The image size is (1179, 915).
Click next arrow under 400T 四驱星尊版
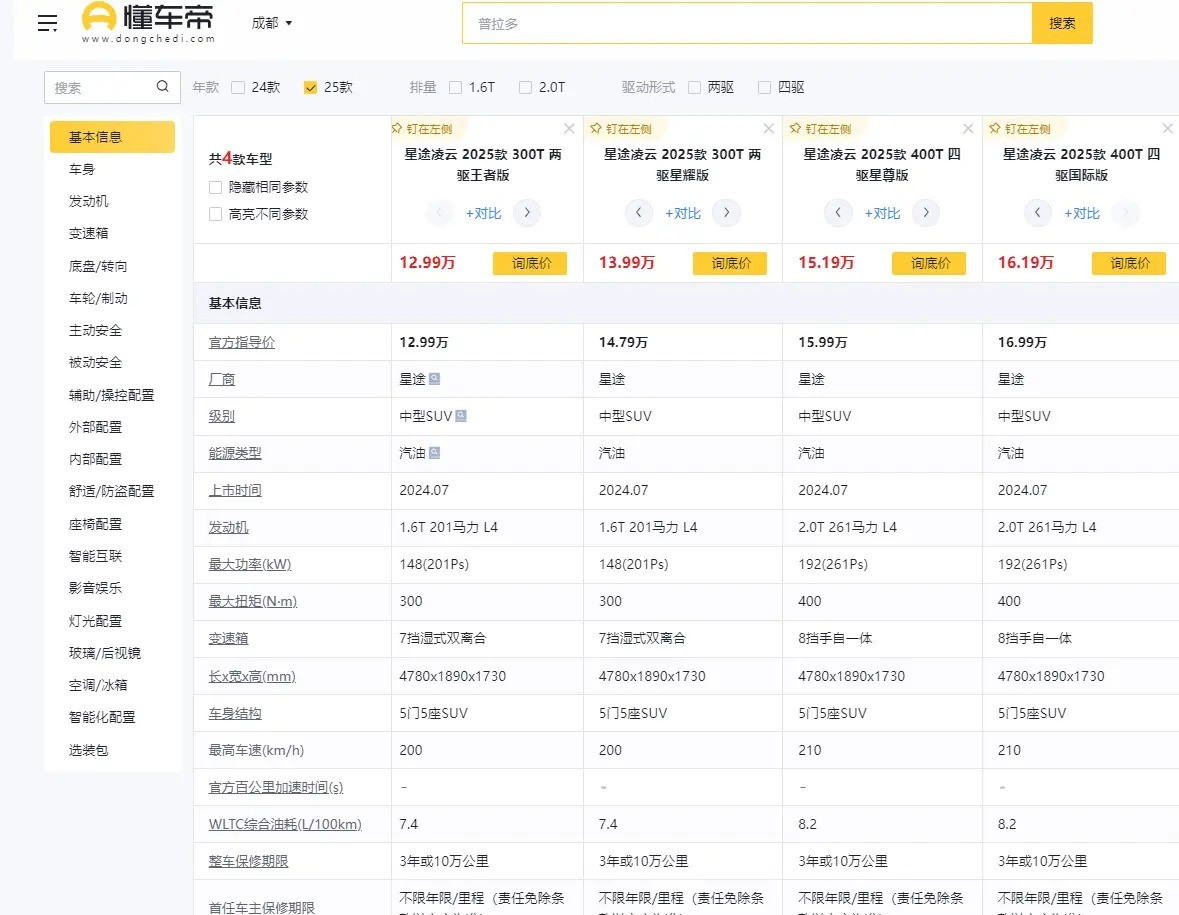[926, 213]
